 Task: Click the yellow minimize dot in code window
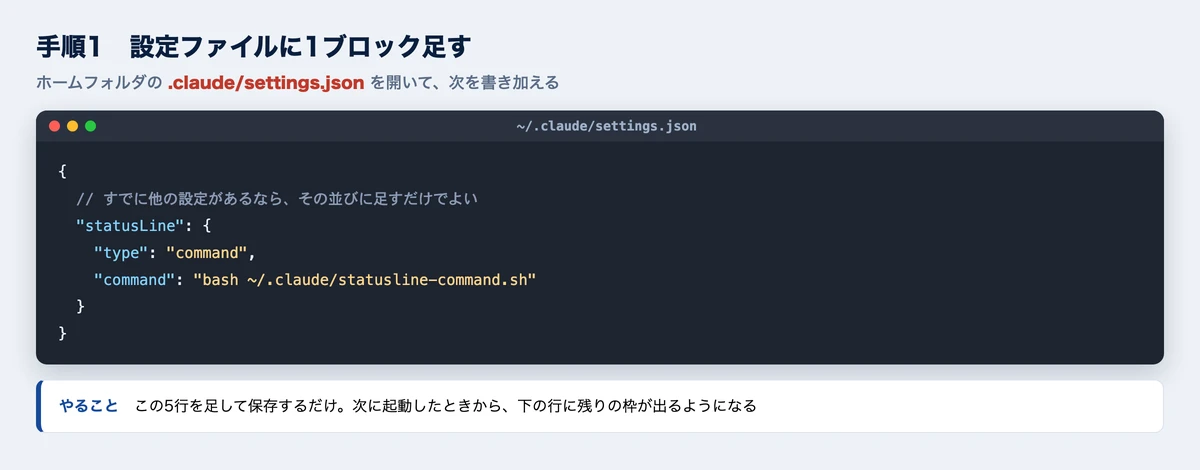coord(72,126)
